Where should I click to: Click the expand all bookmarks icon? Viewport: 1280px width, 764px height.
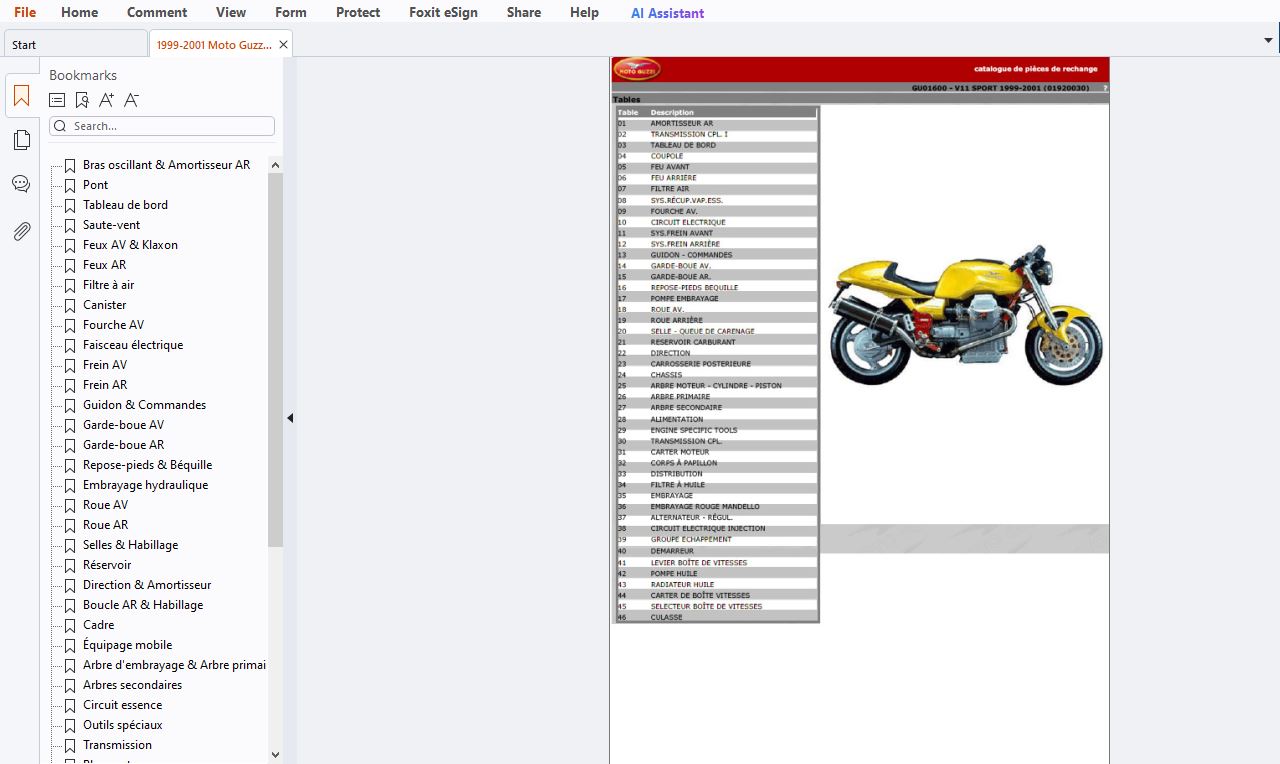(57, 100)
